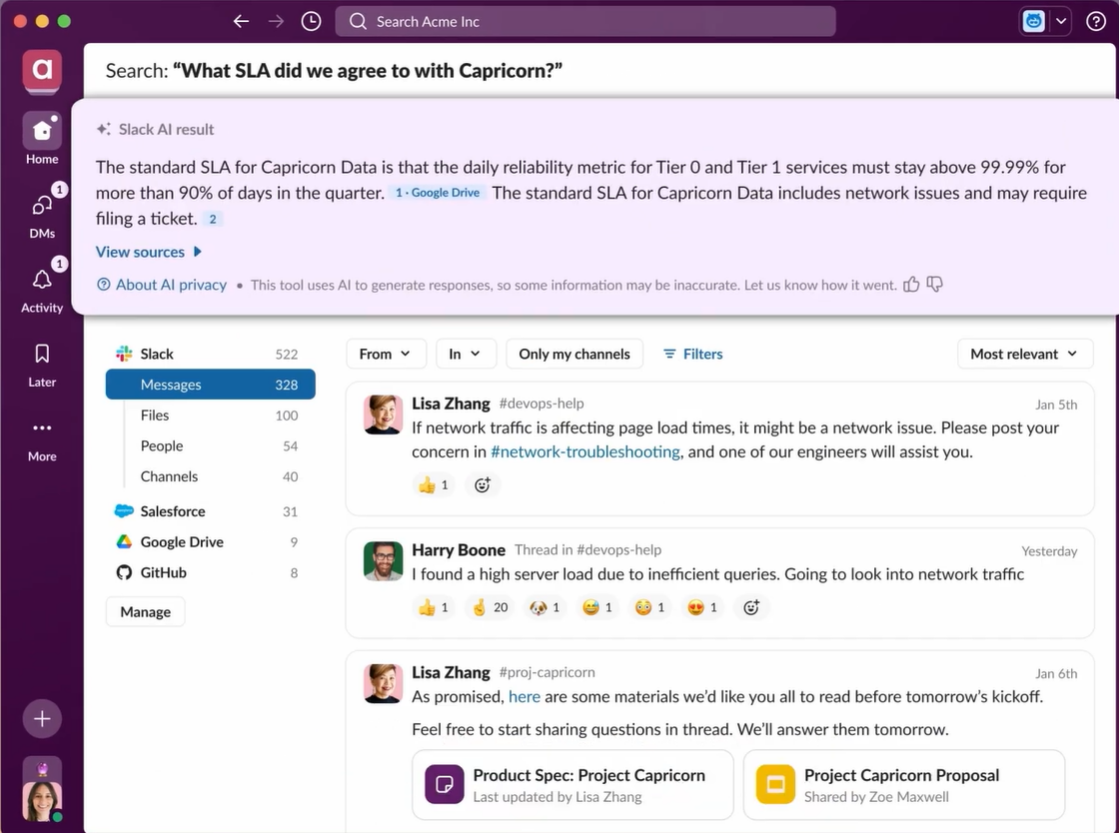The width and height of the screenshot is (1119, 833).
Task: Select the Channels results tab
Action: pos(210,477)
